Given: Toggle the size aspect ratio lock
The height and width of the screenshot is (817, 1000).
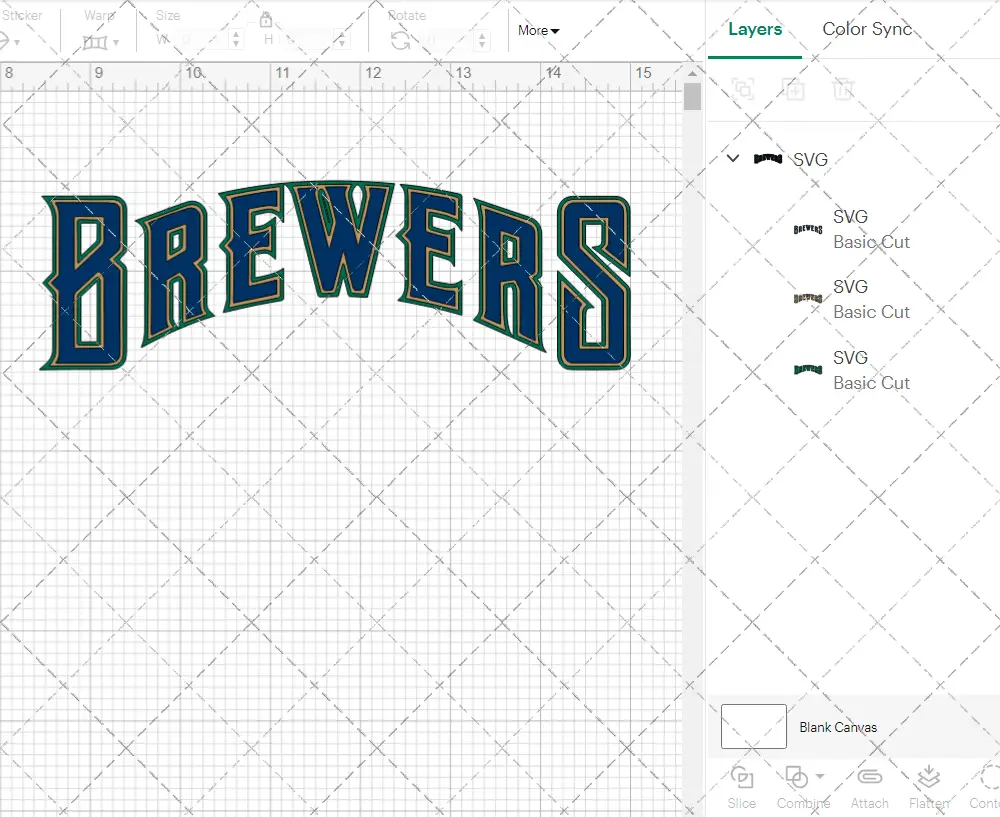Looking at the screenshot, I should coord(266,20).
